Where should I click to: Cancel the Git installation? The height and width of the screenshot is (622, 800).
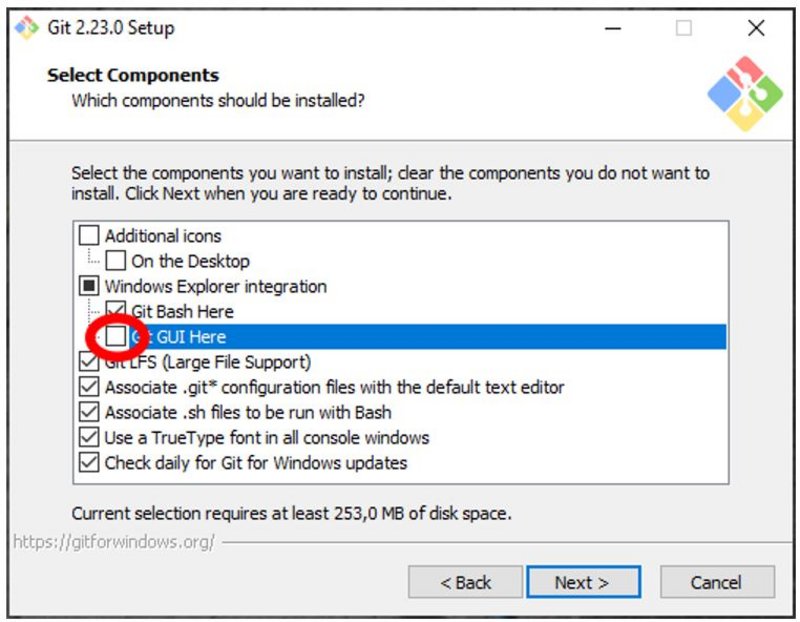(x=716, y=582)
